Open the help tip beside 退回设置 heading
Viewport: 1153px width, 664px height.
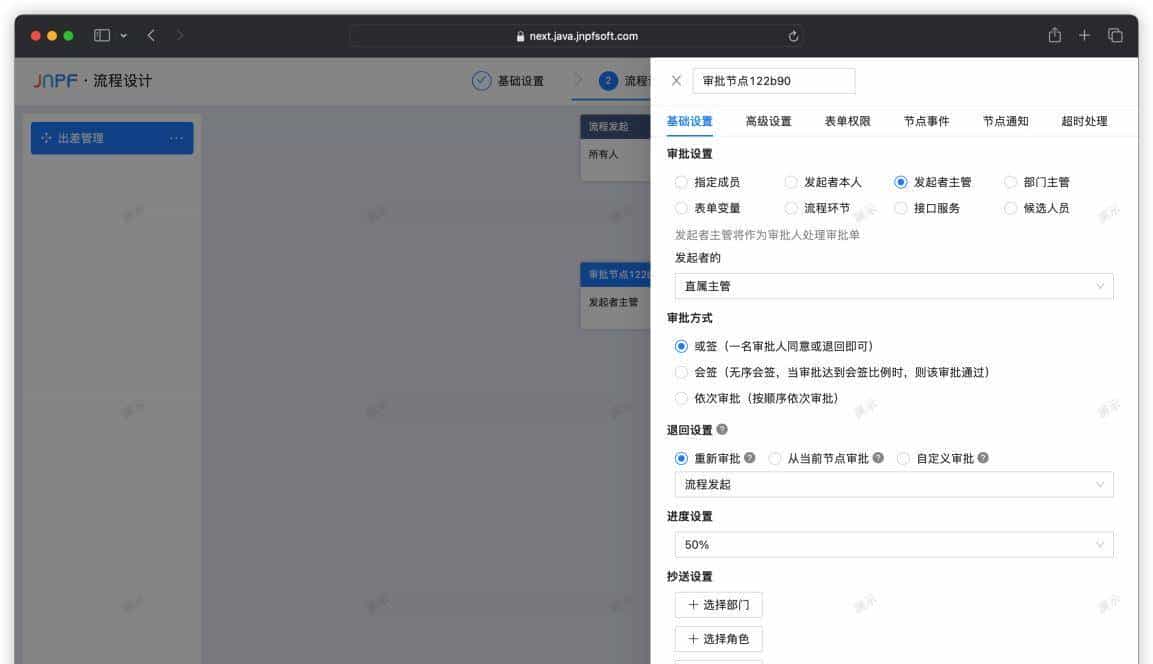tap(720, 429)
